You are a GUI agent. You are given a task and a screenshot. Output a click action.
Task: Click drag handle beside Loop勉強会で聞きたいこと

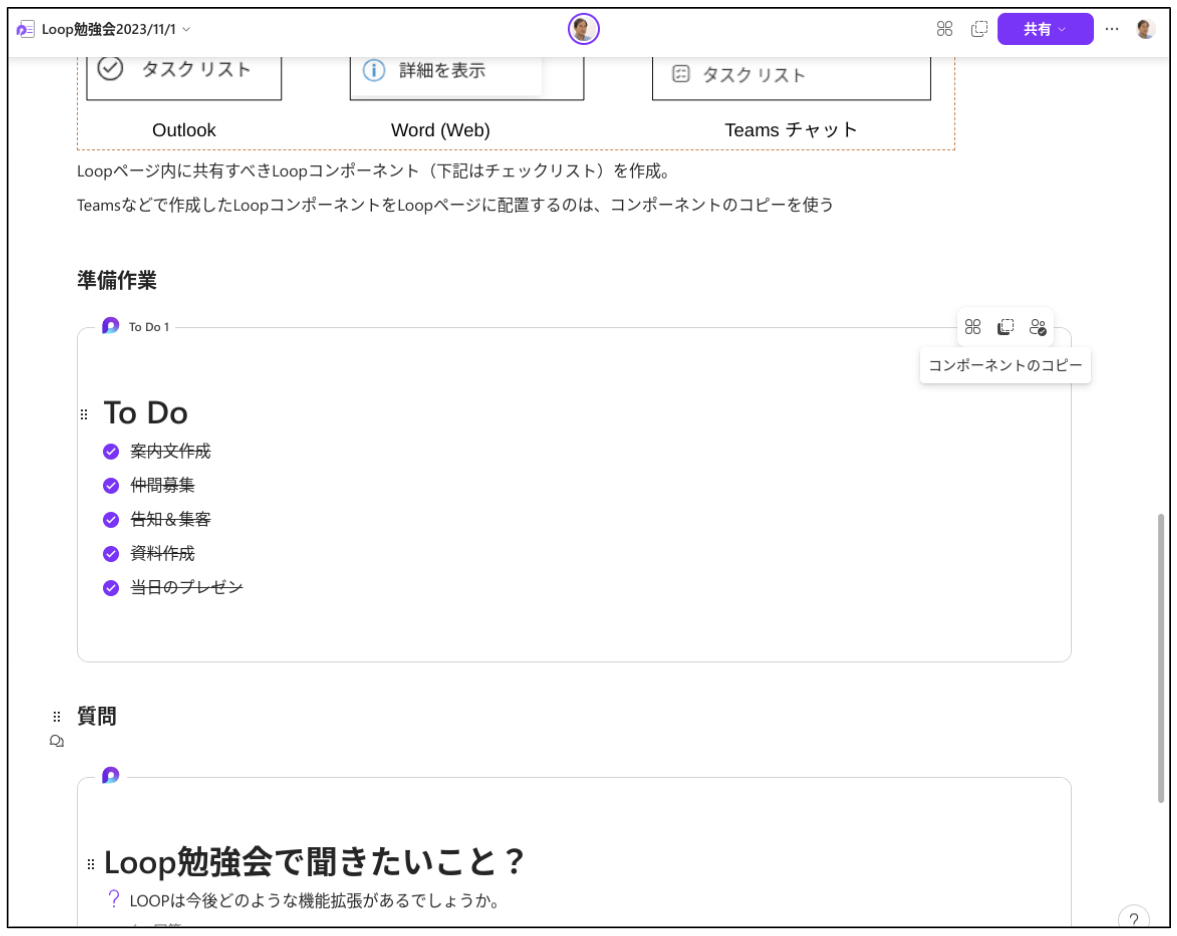pos(91,864)
